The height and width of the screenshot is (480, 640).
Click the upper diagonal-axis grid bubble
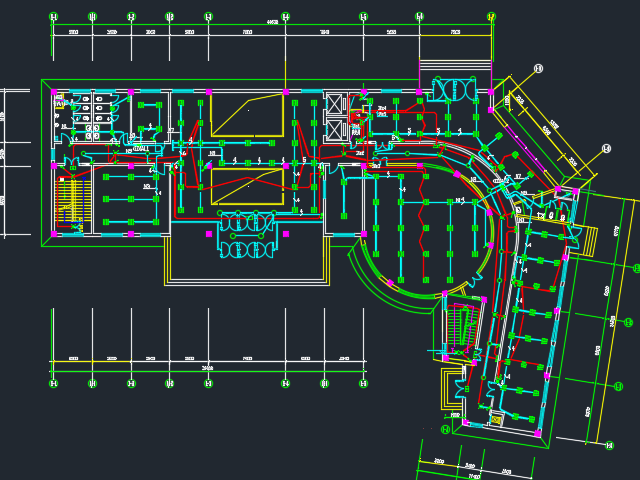(x=539, y=69)
